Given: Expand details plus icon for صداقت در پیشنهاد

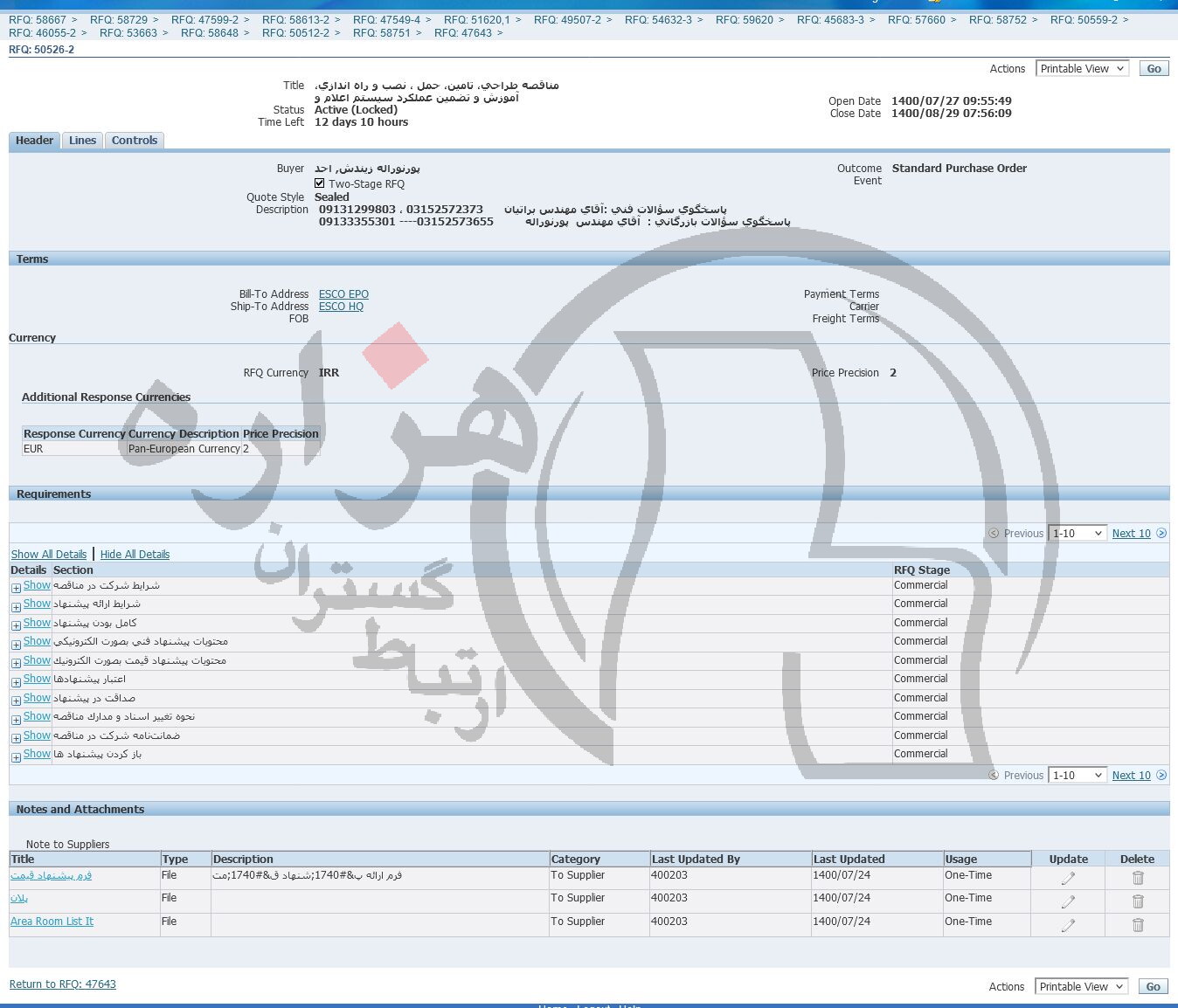Looking at the screenshot, I should 16,701.
